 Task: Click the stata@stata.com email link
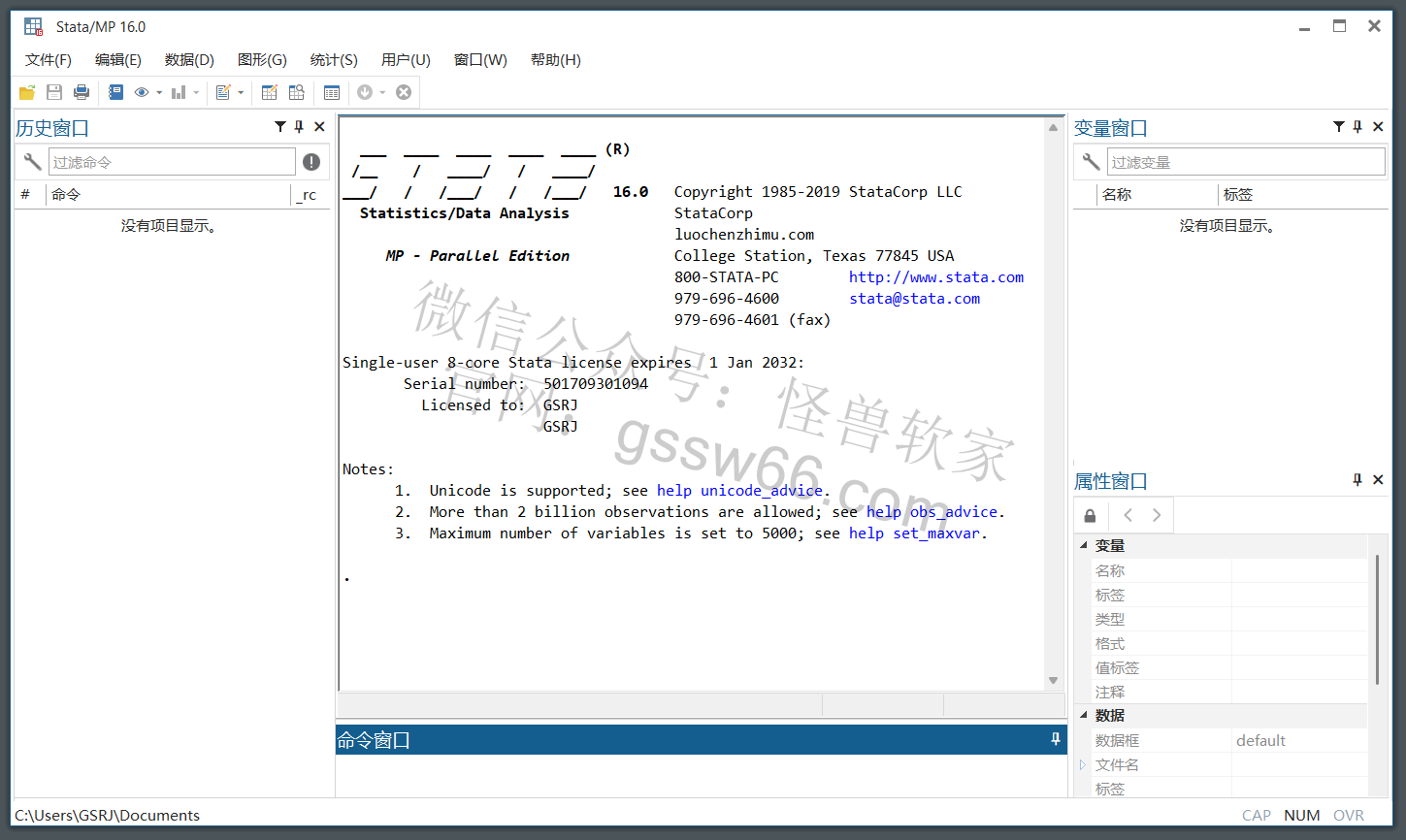coord(915,299)
